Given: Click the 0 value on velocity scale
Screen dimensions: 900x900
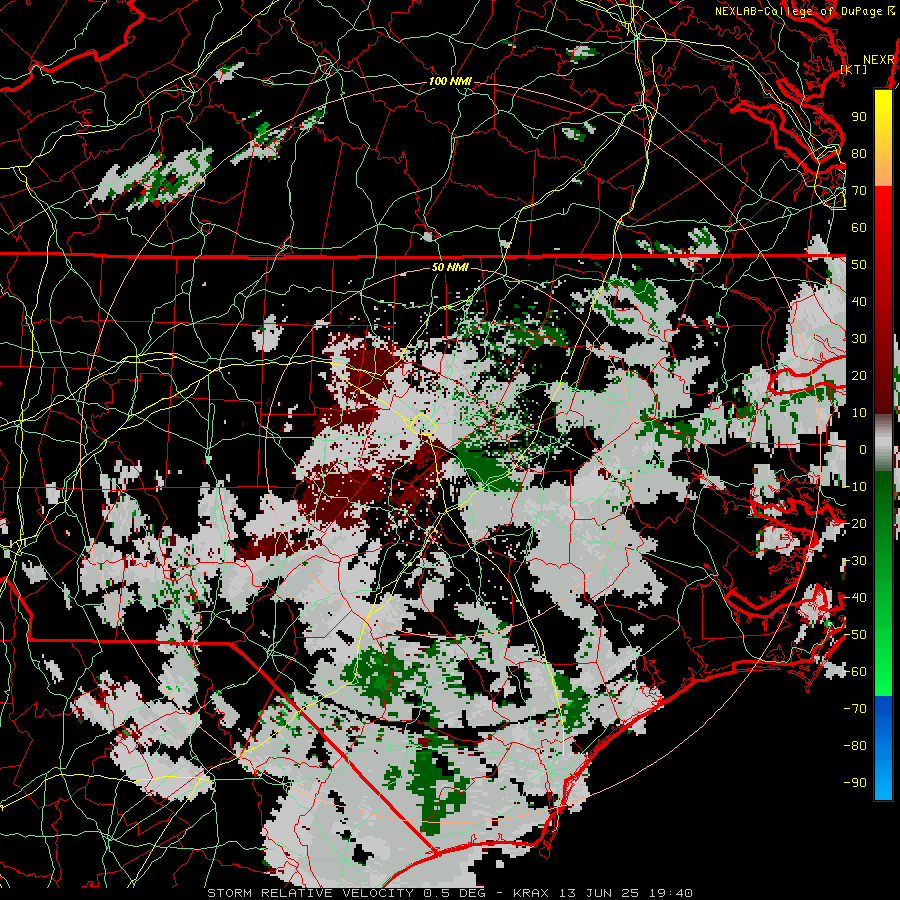Looking at the screenshot, I should tap(863, 450).
